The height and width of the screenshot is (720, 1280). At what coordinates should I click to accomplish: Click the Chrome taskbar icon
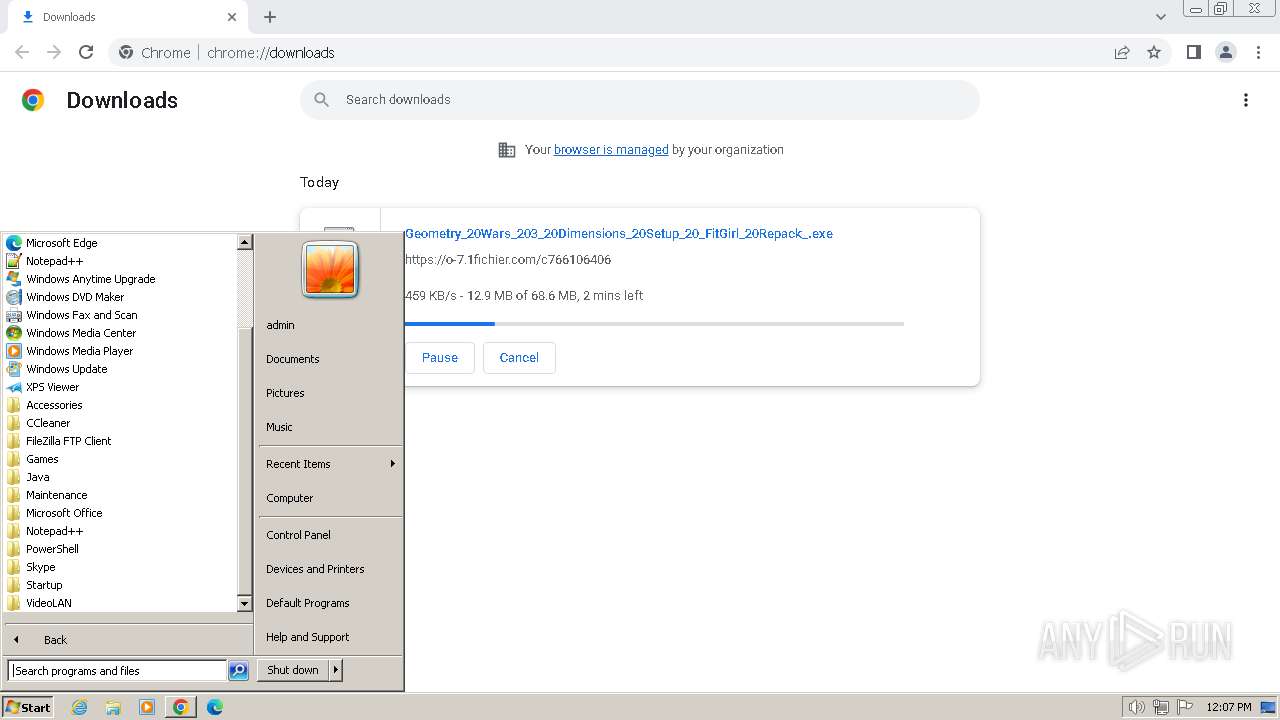[181, 707]
